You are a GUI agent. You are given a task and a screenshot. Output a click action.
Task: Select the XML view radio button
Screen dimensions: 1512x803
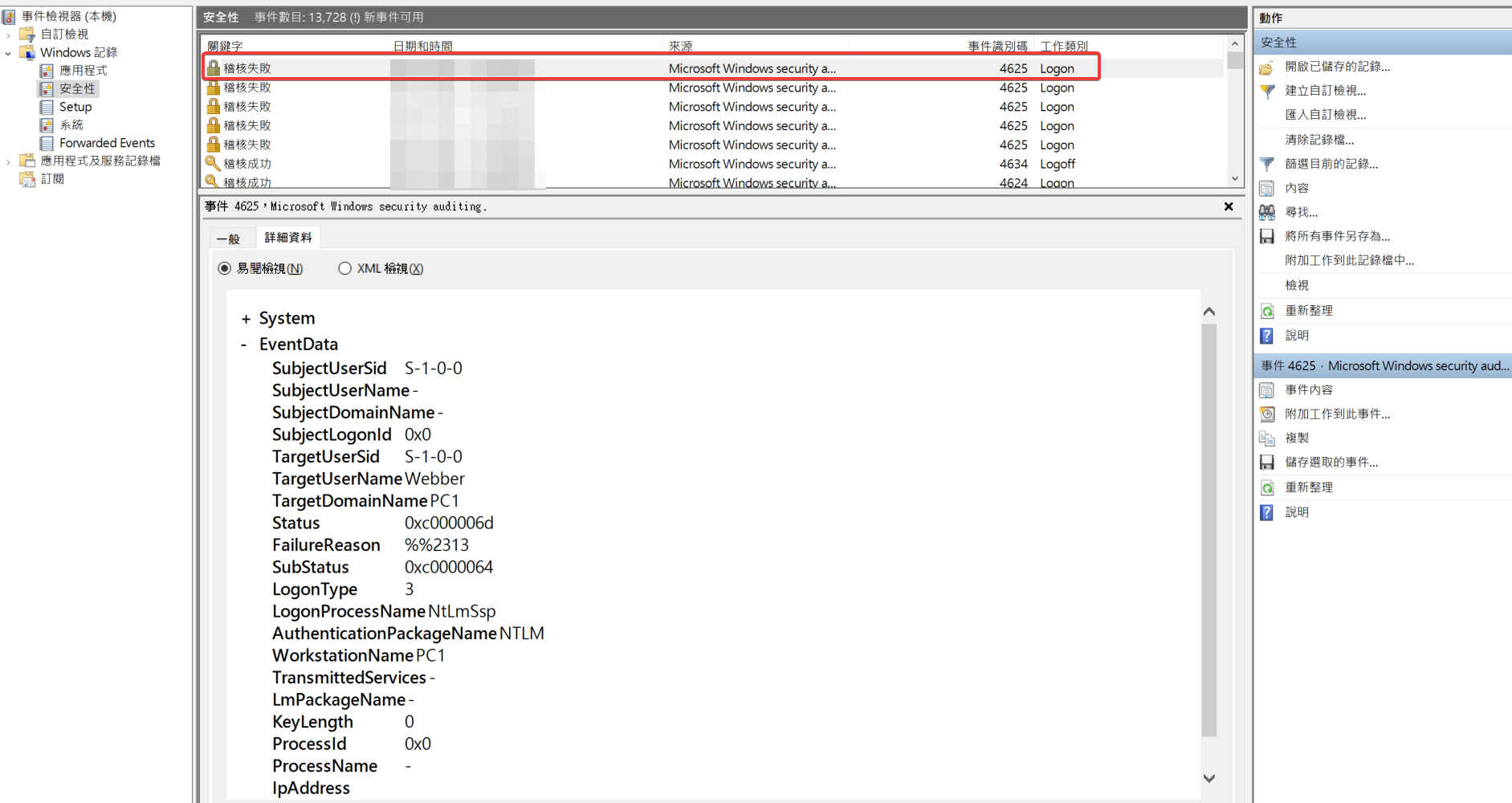pos(345,268)
